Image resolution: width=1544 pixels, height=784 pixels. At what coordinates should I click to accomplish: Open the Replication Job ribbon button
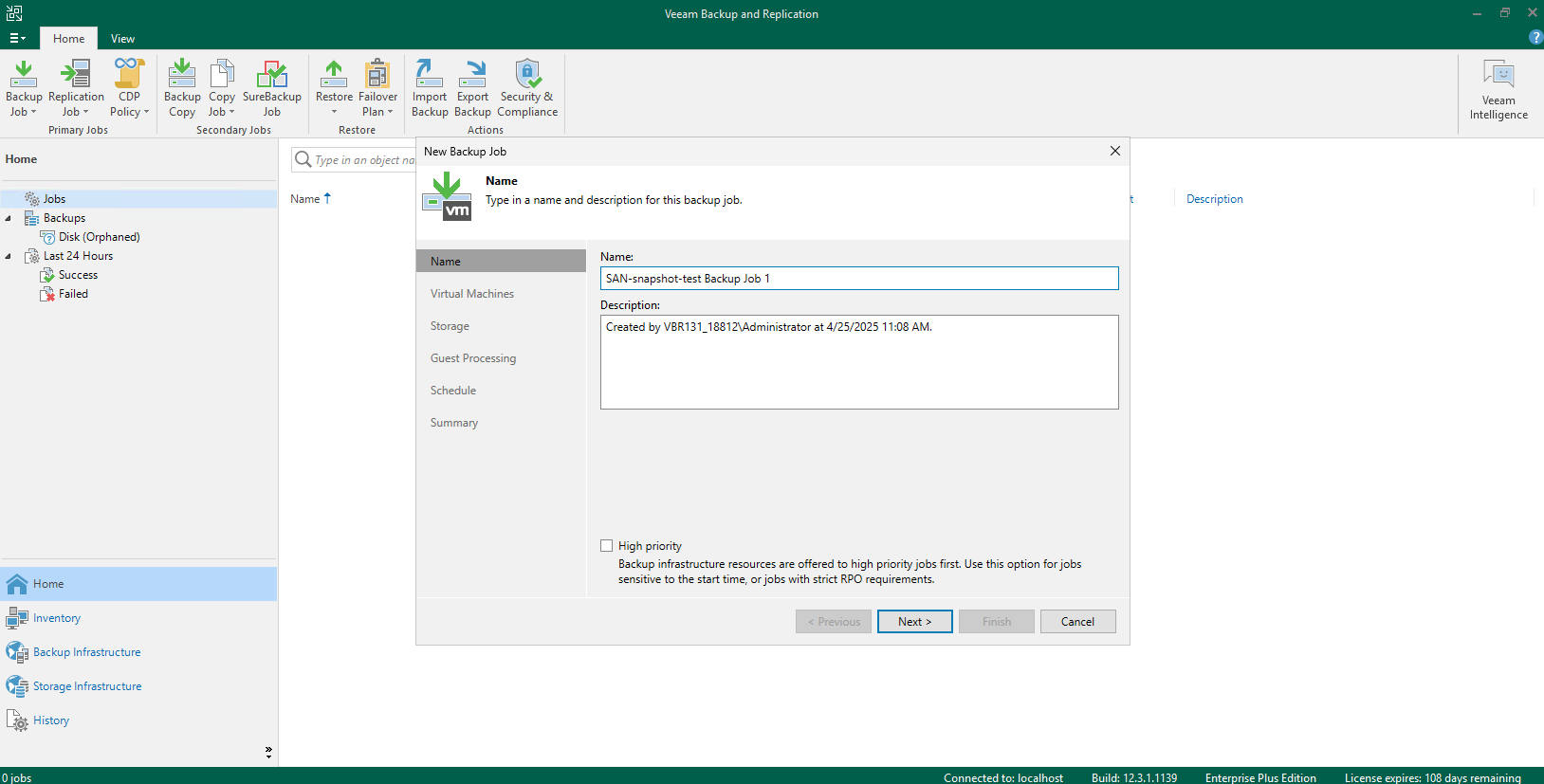point(76,87)
